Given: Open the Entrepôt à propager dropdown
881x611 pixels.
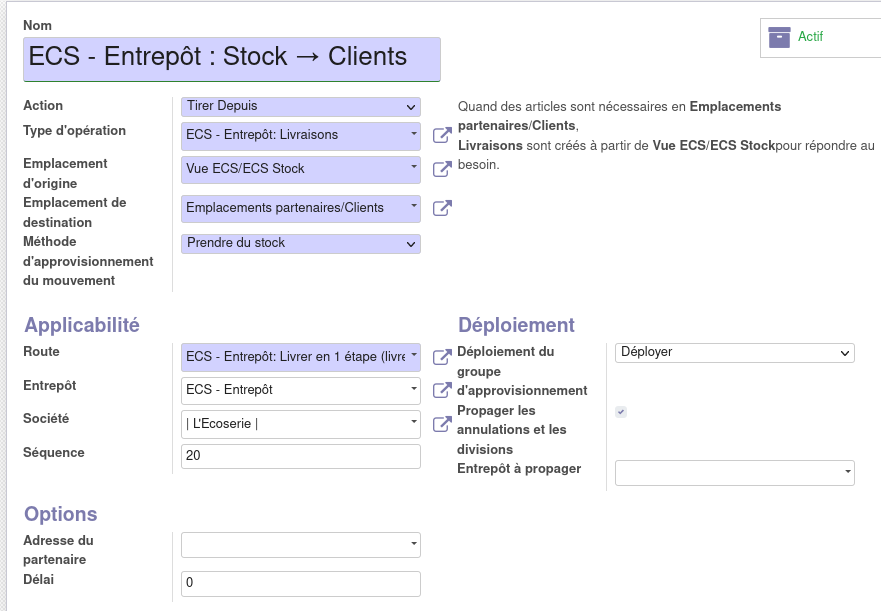Looking at the screenshot, I should coord(734,472).
